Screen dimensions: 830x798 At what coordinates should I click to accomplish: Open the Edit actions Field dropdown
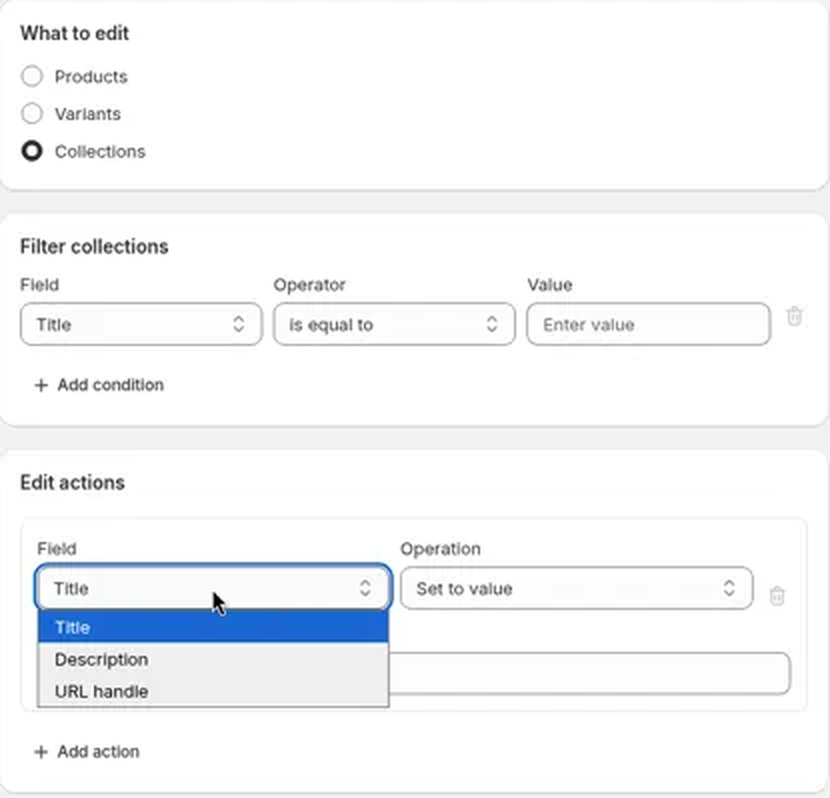click(213, 588)
